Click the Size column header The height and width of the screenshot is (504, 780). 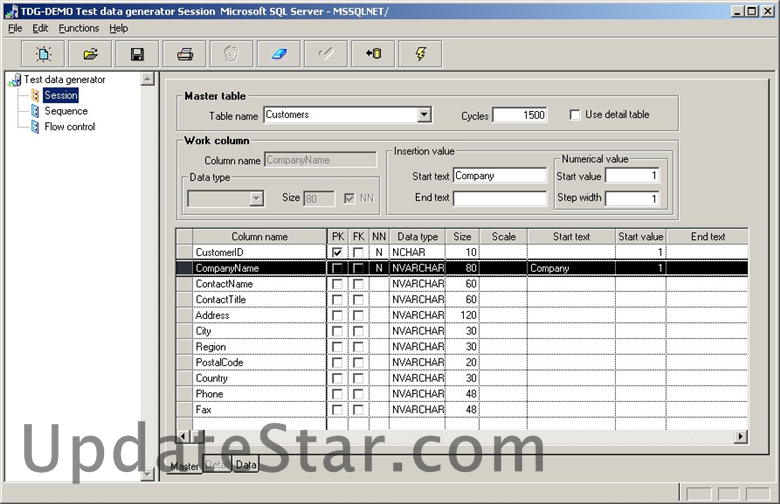tap(462, 237)
